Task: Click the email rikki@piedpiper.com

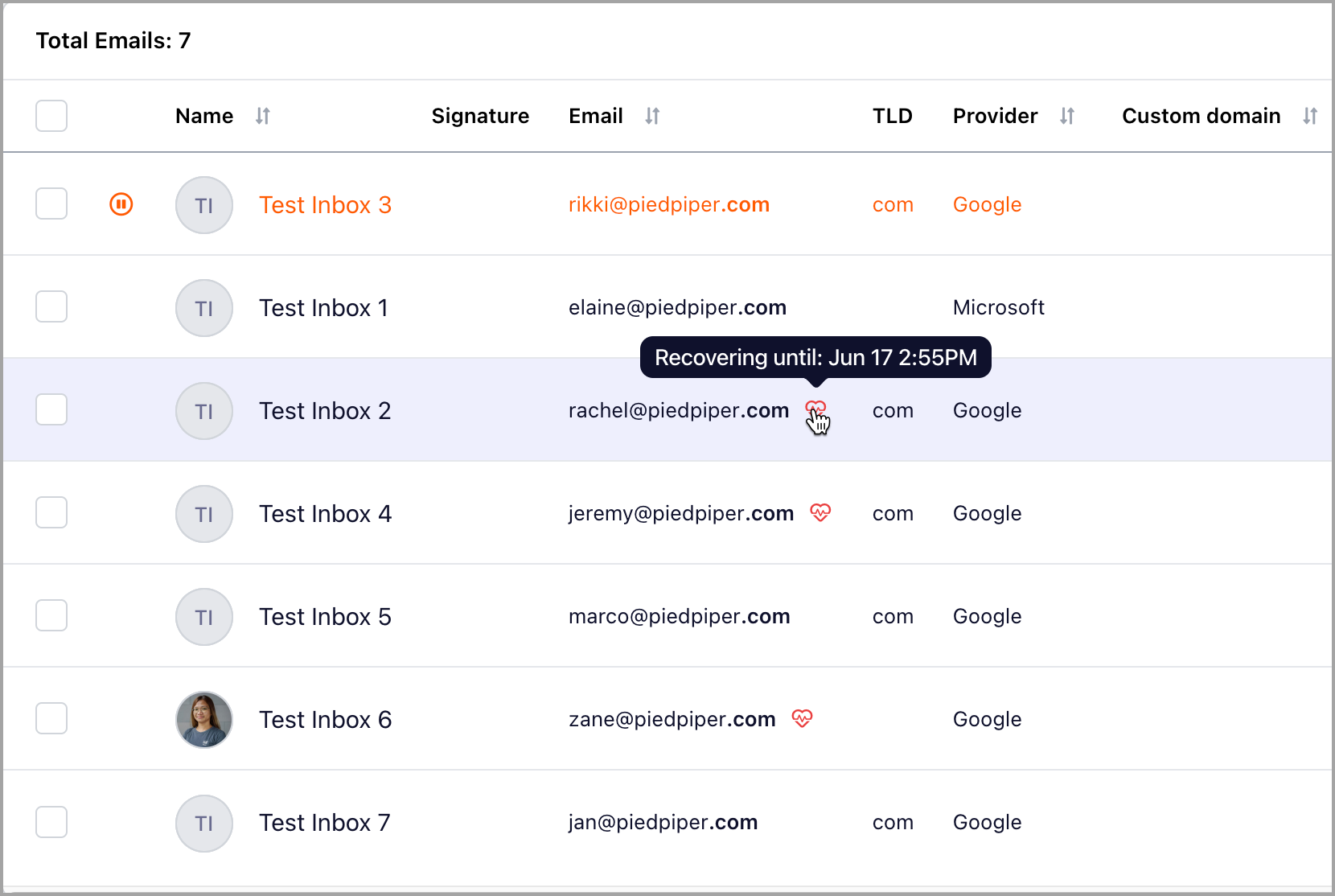Action: [669, 205]
